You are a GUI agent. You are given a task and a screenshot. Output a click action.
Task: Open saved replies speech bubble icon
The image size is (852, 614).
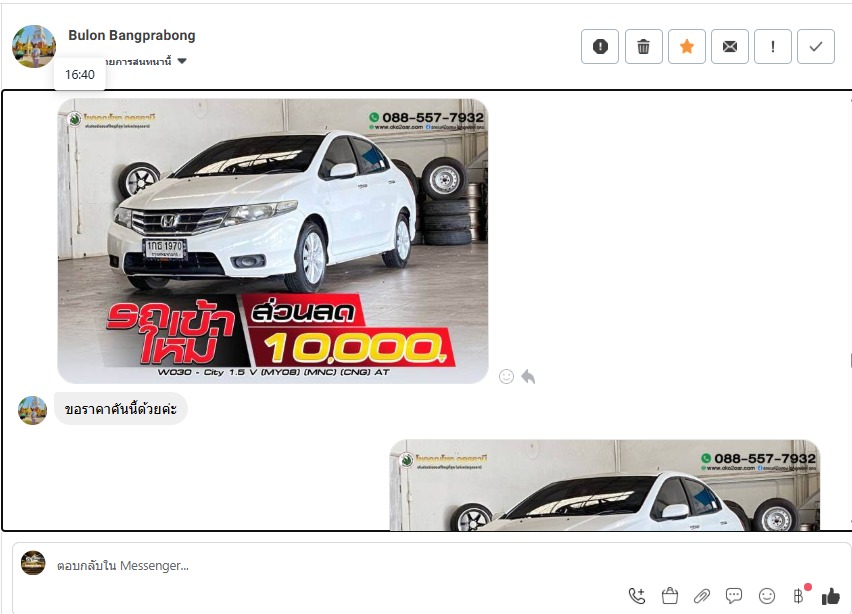coord(734,596)
